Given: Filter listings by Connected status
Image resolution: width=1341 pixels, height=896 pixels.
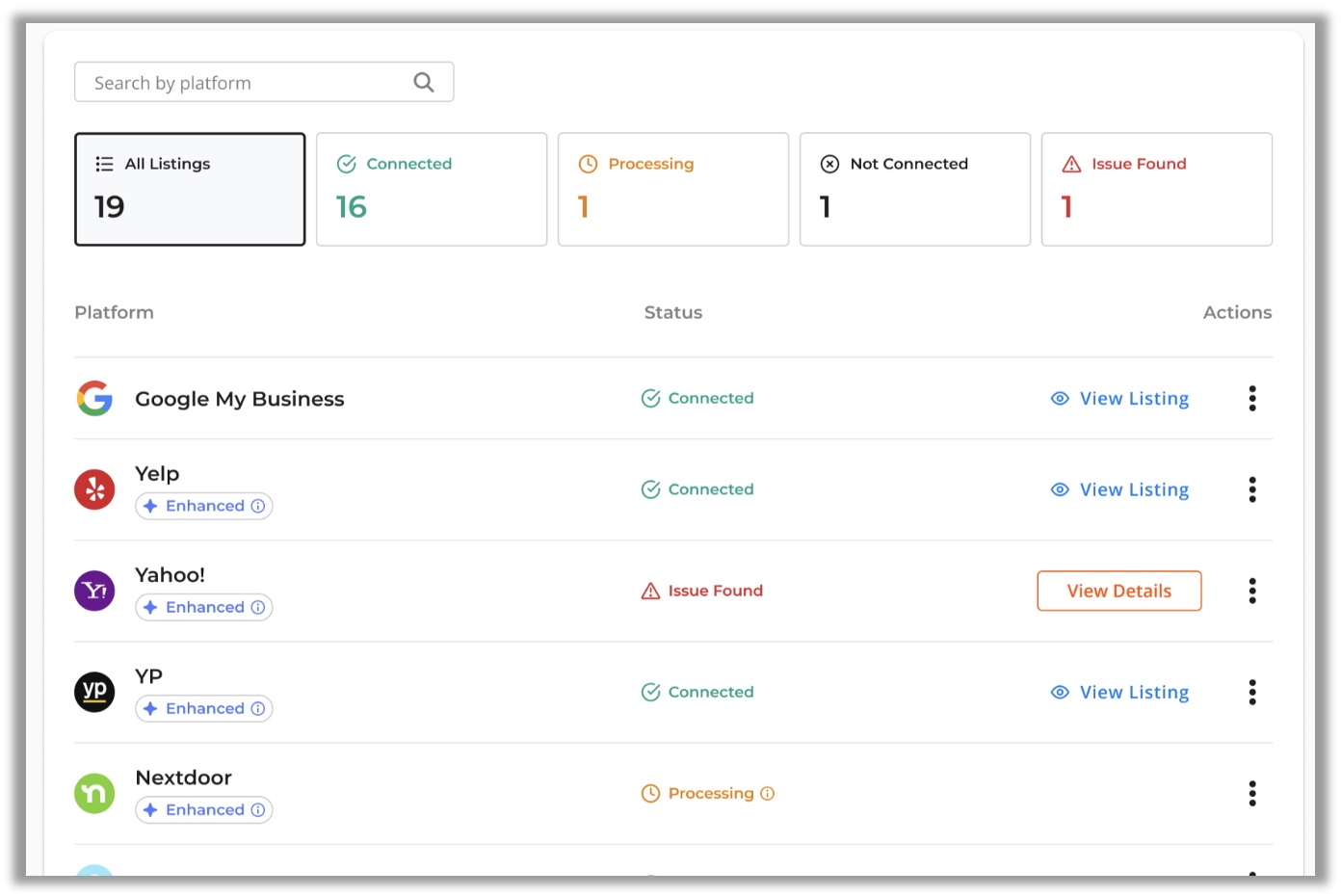Looking at the screenshot, I should point(432,189).
